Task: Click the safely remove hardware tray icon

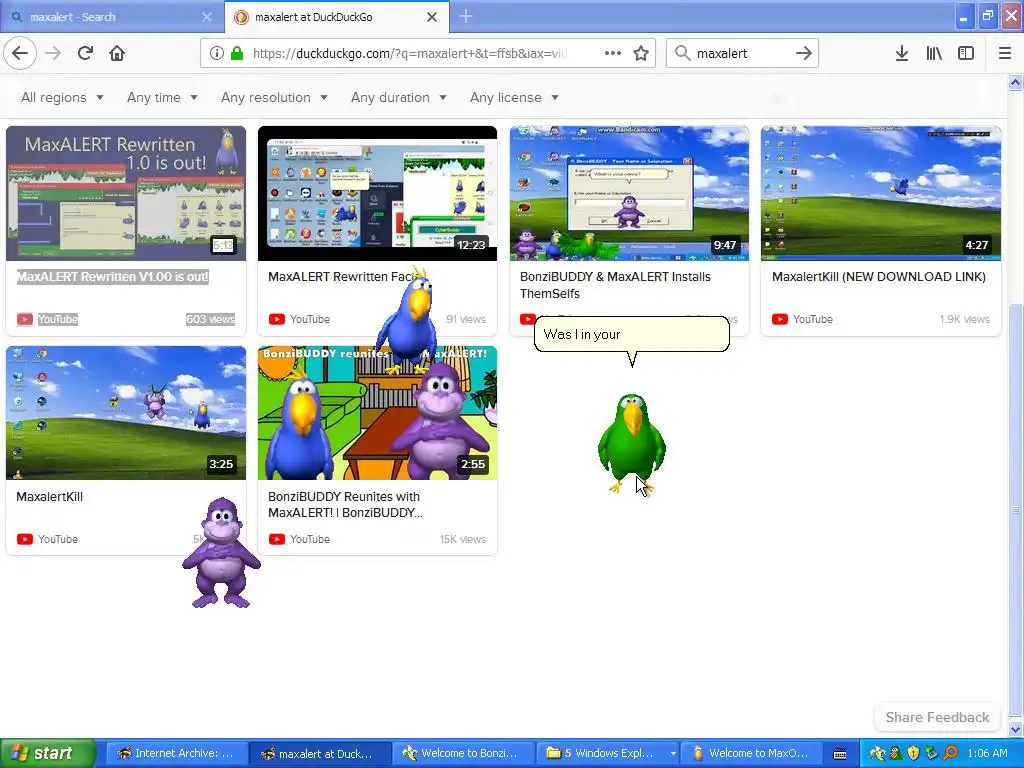Action: coord(931,754)
